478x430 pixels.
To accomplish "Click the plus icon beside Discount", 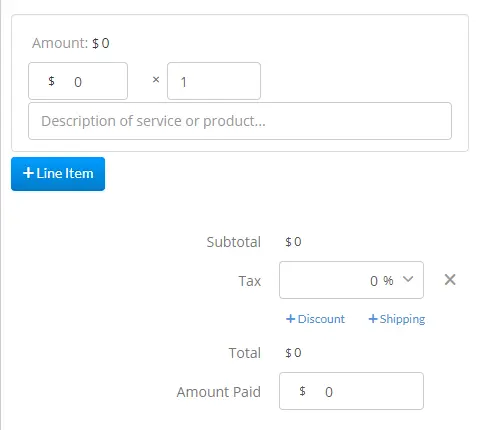I will point(291,319).
